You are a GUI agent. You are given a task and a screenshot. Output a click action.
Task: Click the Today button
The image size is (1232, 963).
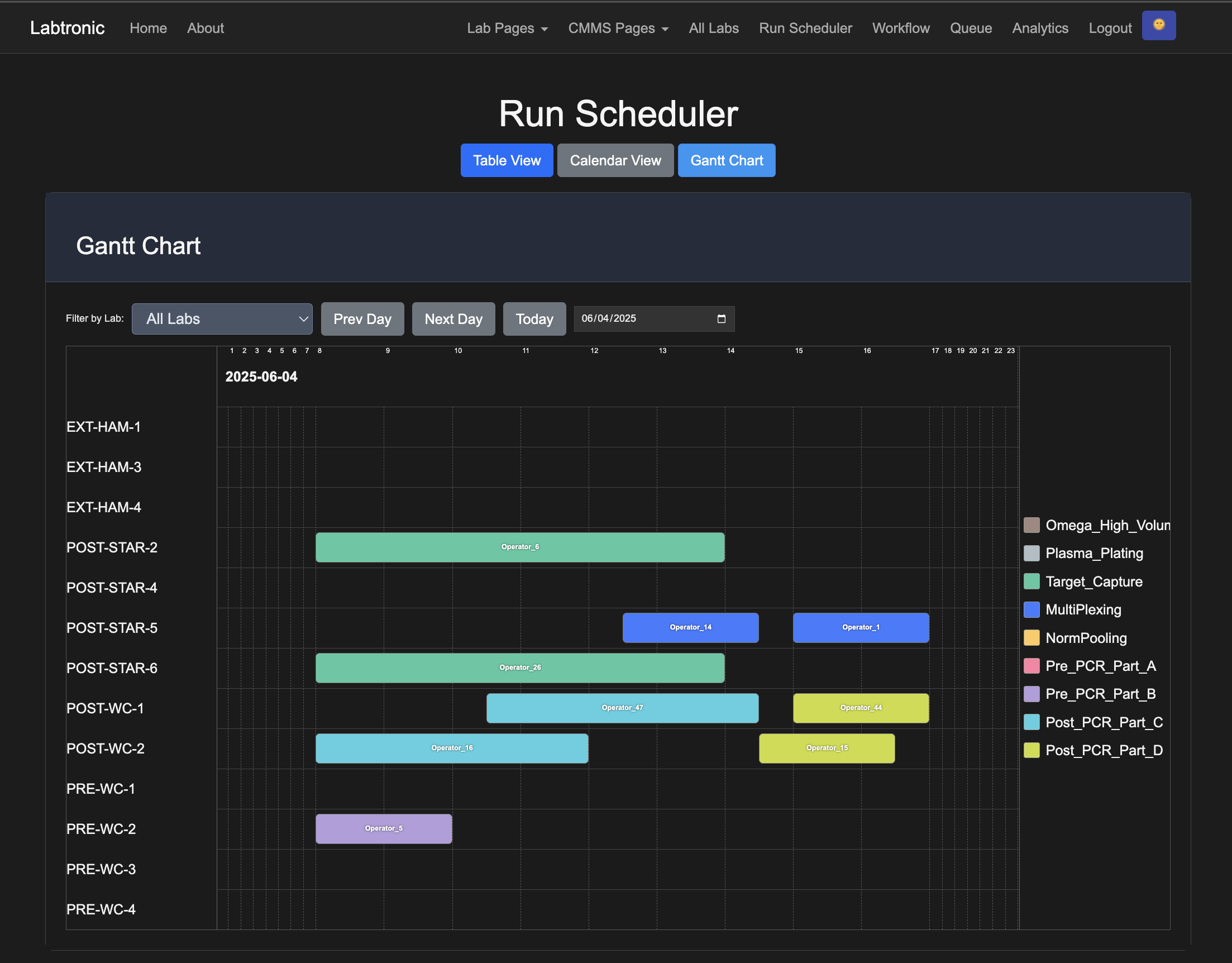534,319
